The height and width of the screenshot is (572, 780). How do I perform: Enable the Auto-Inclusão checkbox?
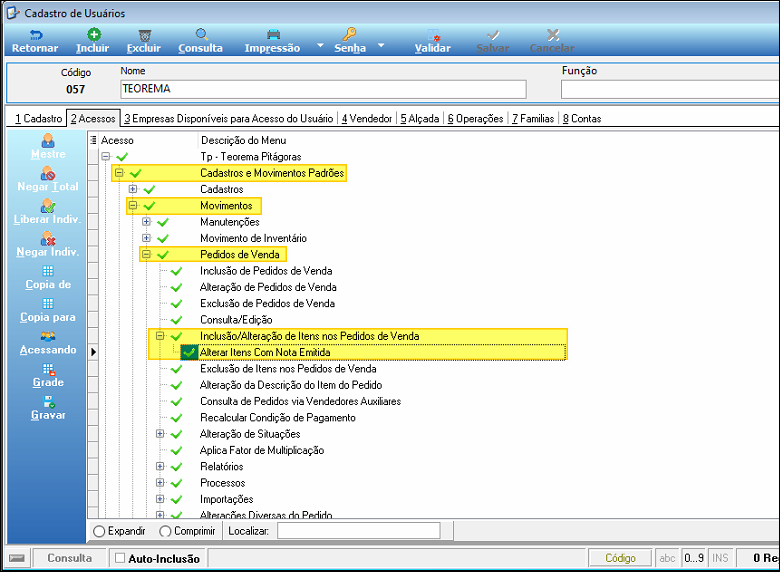(120, 558)
